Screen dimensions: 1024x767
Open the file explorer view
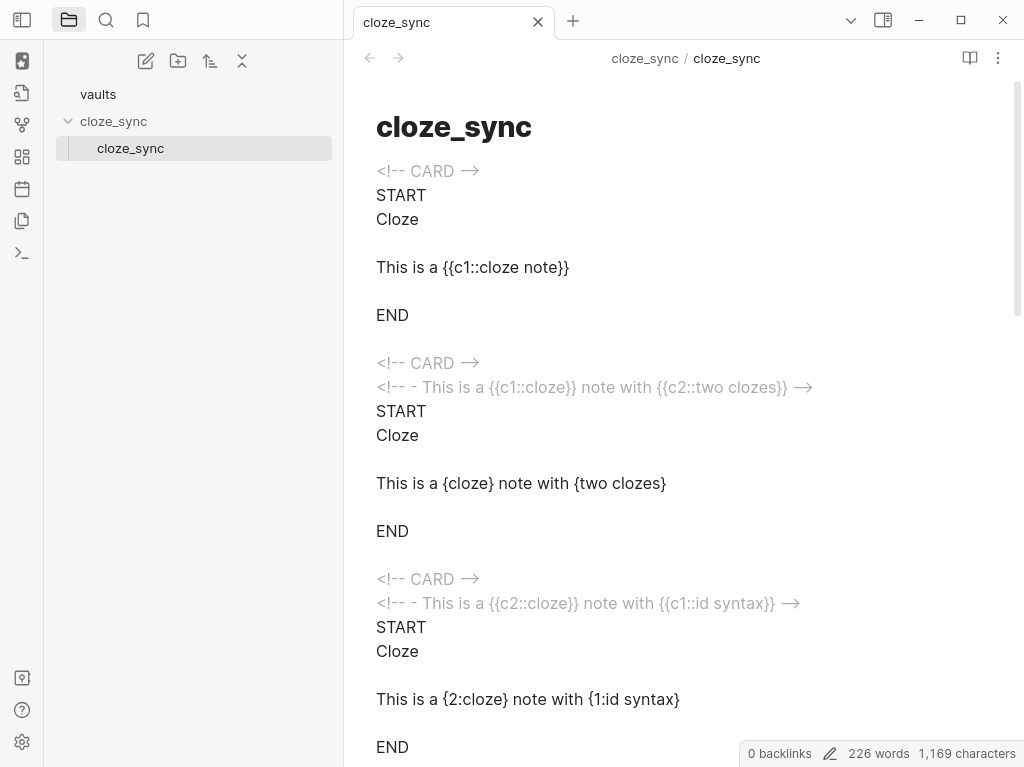(x=69, y=20)
